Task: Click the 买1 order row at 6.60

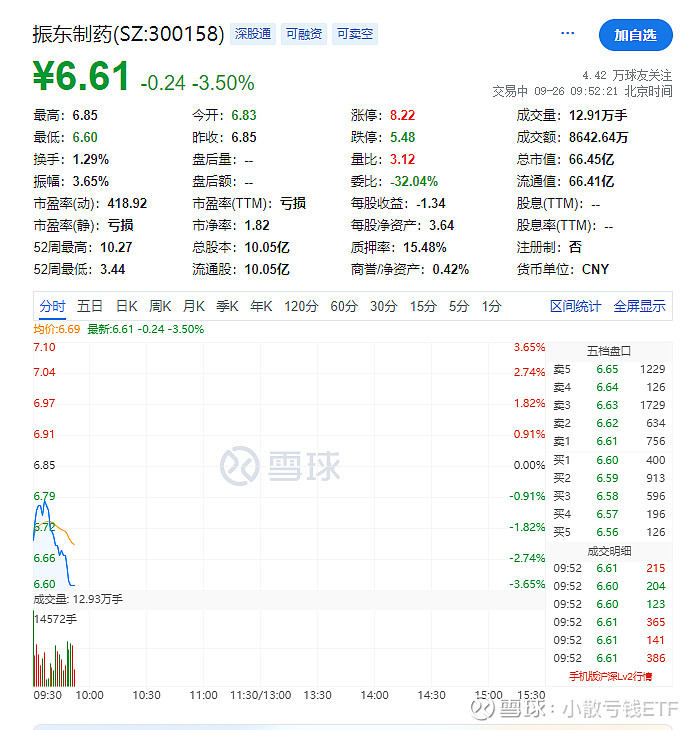Action: coord(609,460)
